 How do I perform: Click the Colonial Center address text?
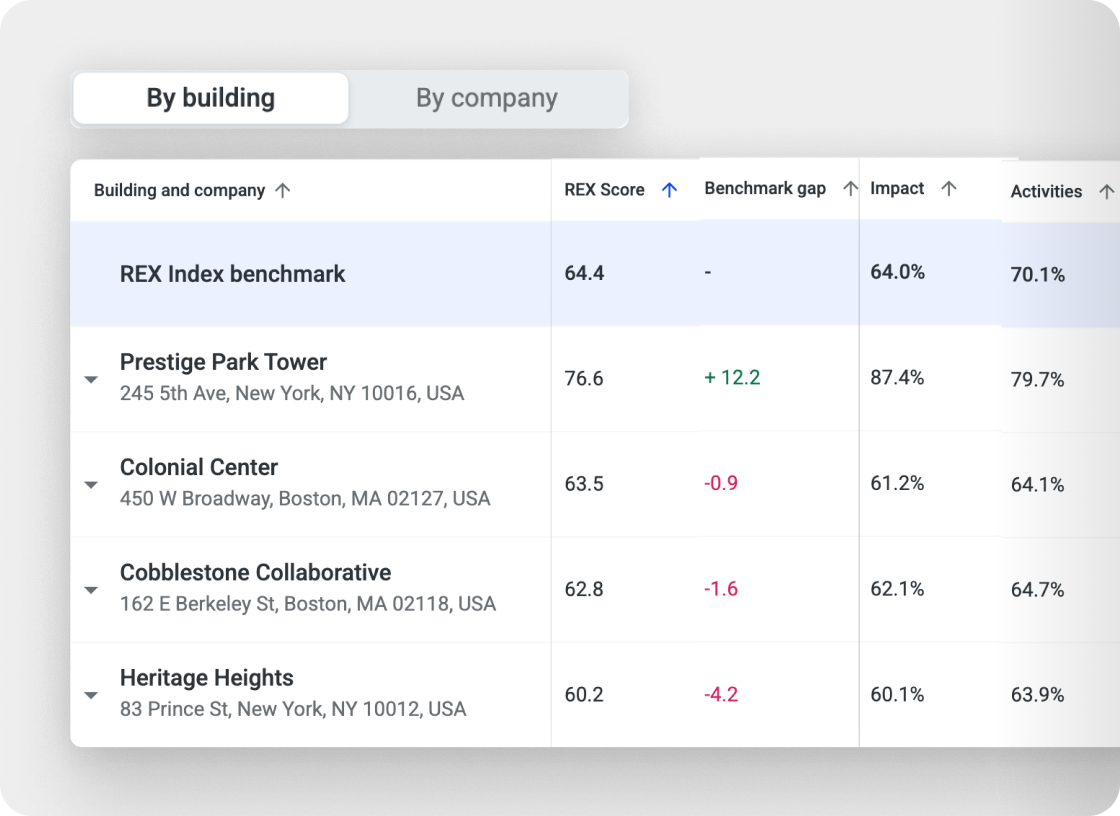(305, 498)
